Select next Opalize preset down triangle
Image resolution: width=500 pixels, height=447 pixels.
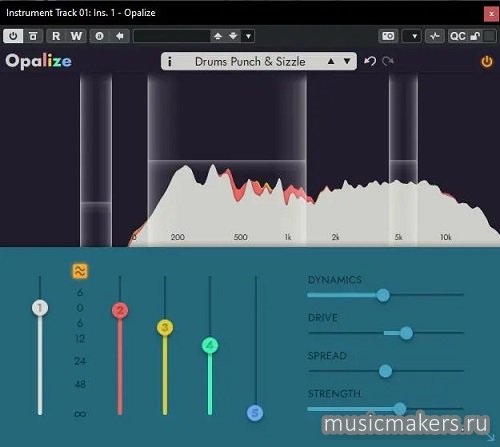[x=347, y=61]
